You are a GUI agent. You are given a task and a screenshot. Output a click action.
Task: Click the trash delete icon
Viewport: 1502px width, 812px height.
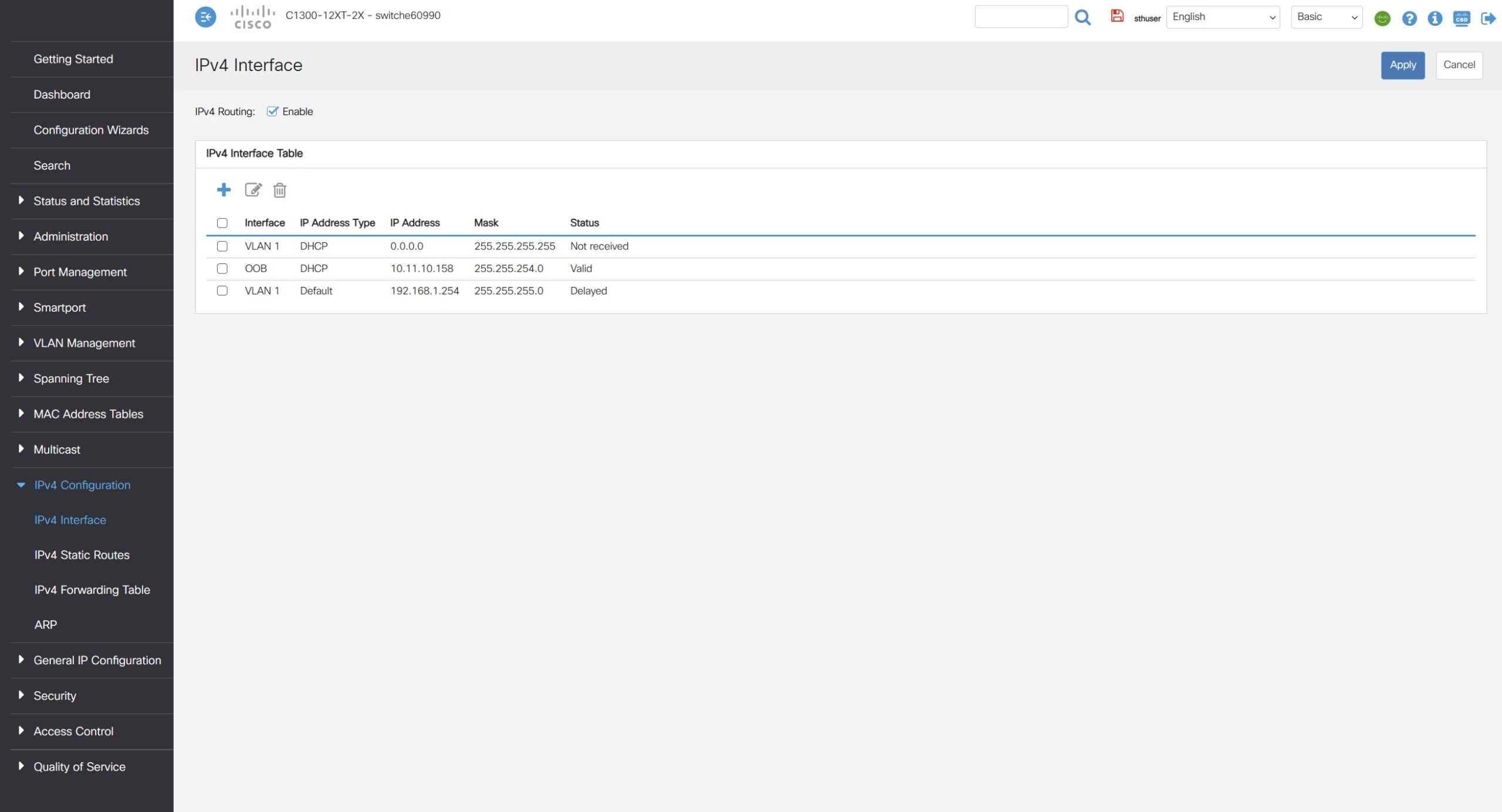280,190
